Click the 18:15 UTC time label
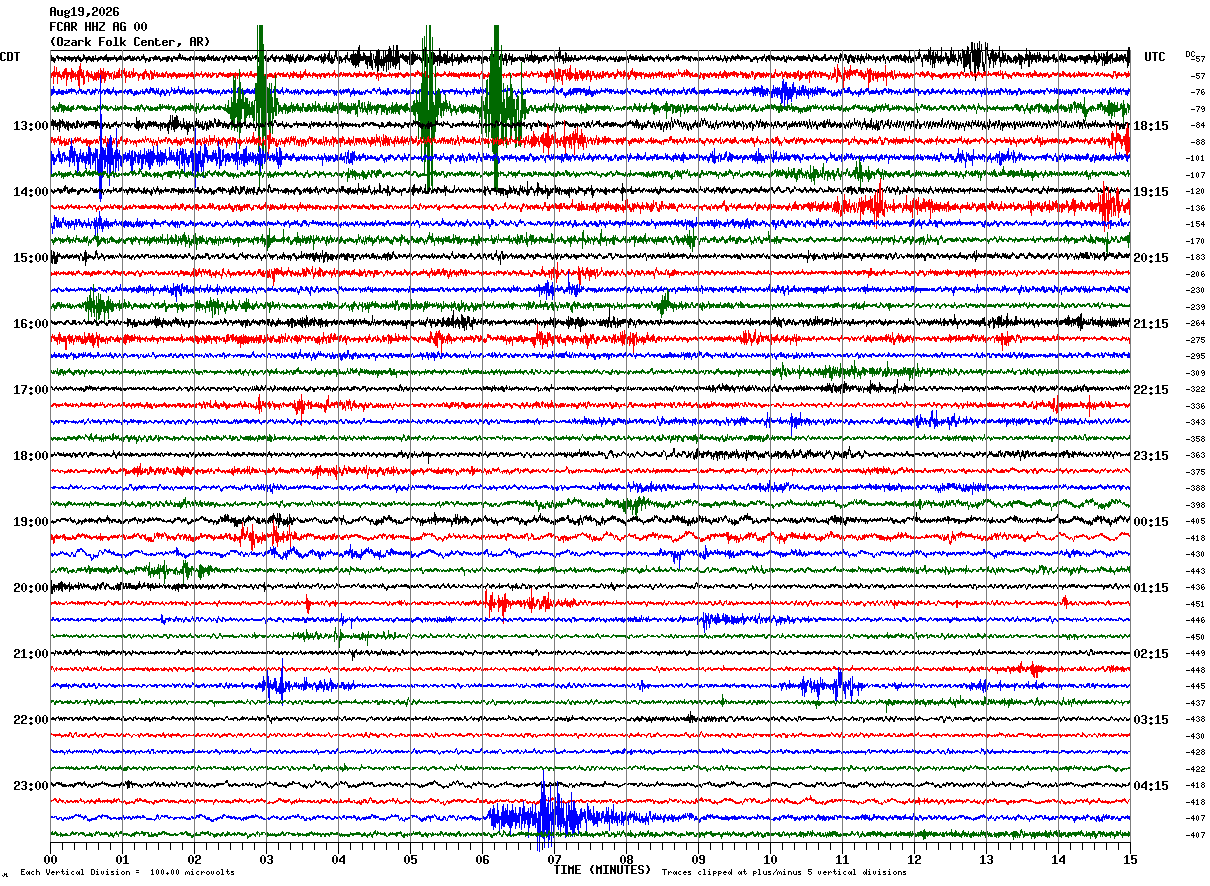 point(1151,126)
